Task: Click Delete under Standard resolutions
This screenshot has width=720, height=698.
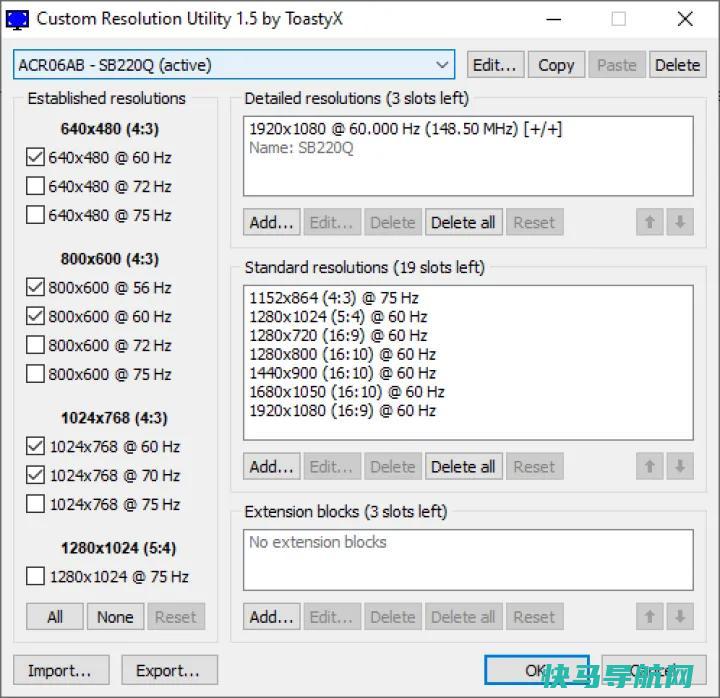Action: 393,467
